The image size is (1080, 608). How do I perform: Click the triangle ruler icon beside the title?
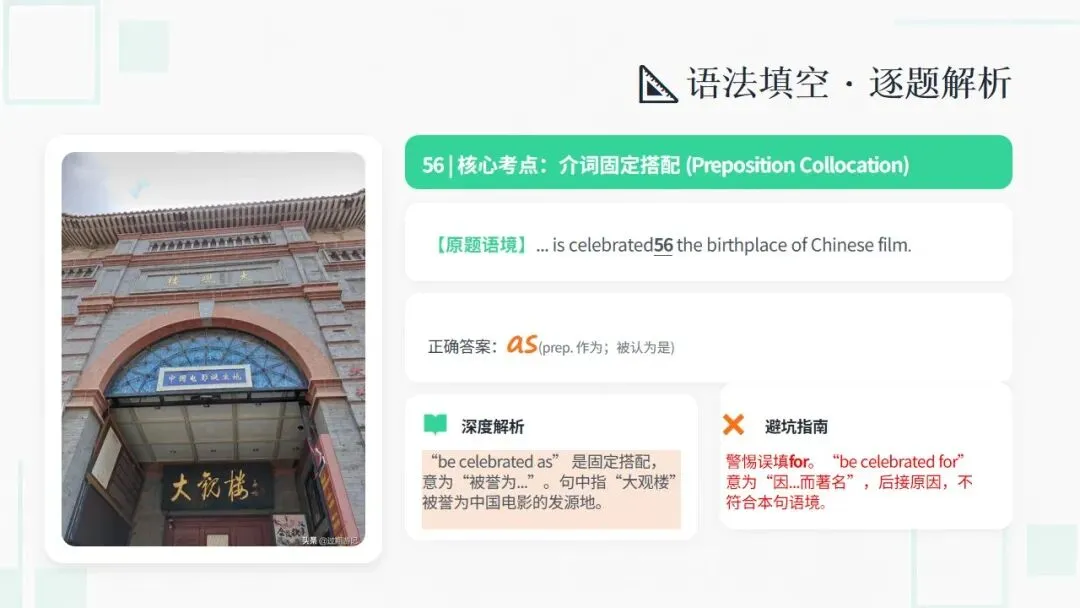(657, 84)
